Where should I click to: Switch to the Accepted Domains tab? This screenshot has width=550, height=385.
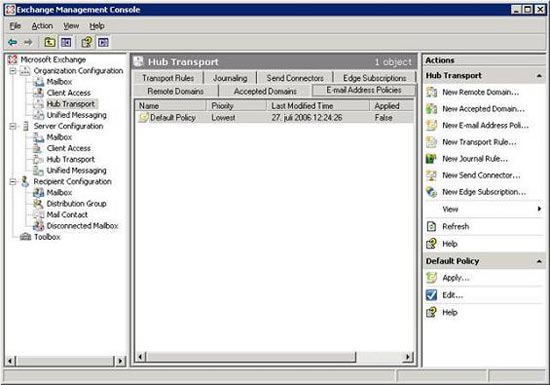265,91
